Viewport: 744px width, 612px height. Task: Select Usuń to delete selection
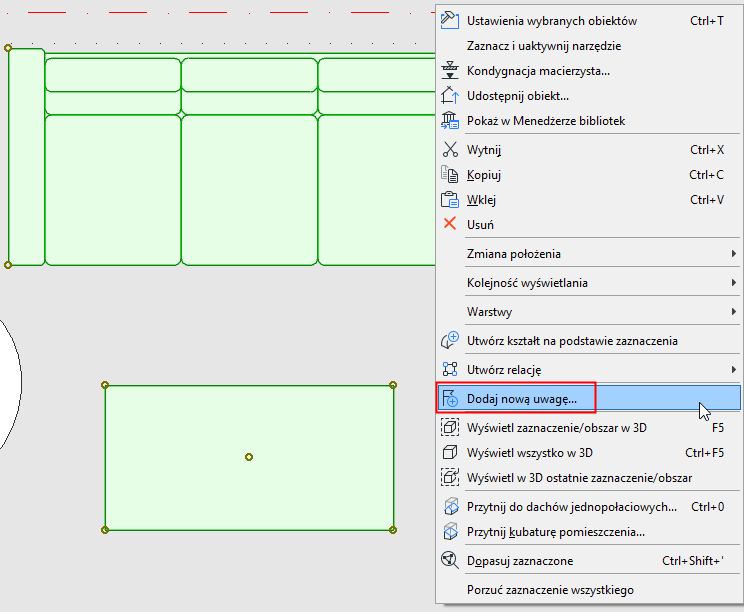pyautogui.click(x=588, y=224)
